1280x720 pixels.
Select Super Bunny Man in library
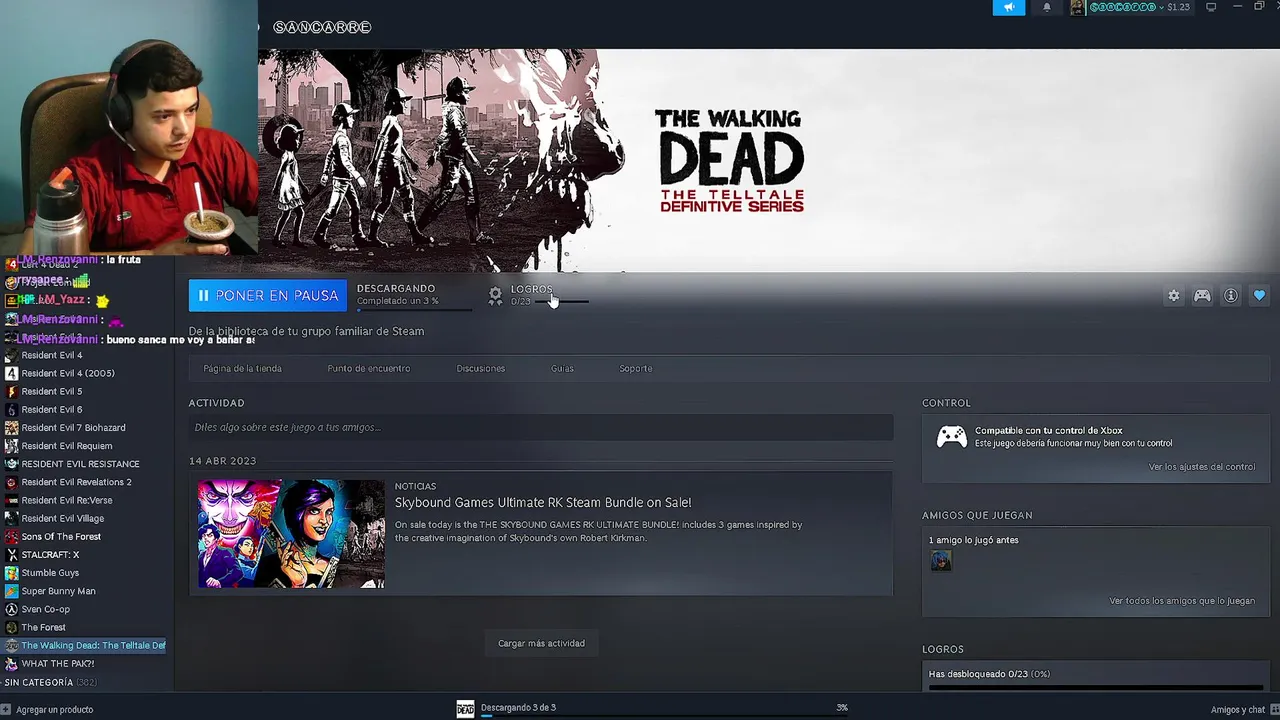58,591
